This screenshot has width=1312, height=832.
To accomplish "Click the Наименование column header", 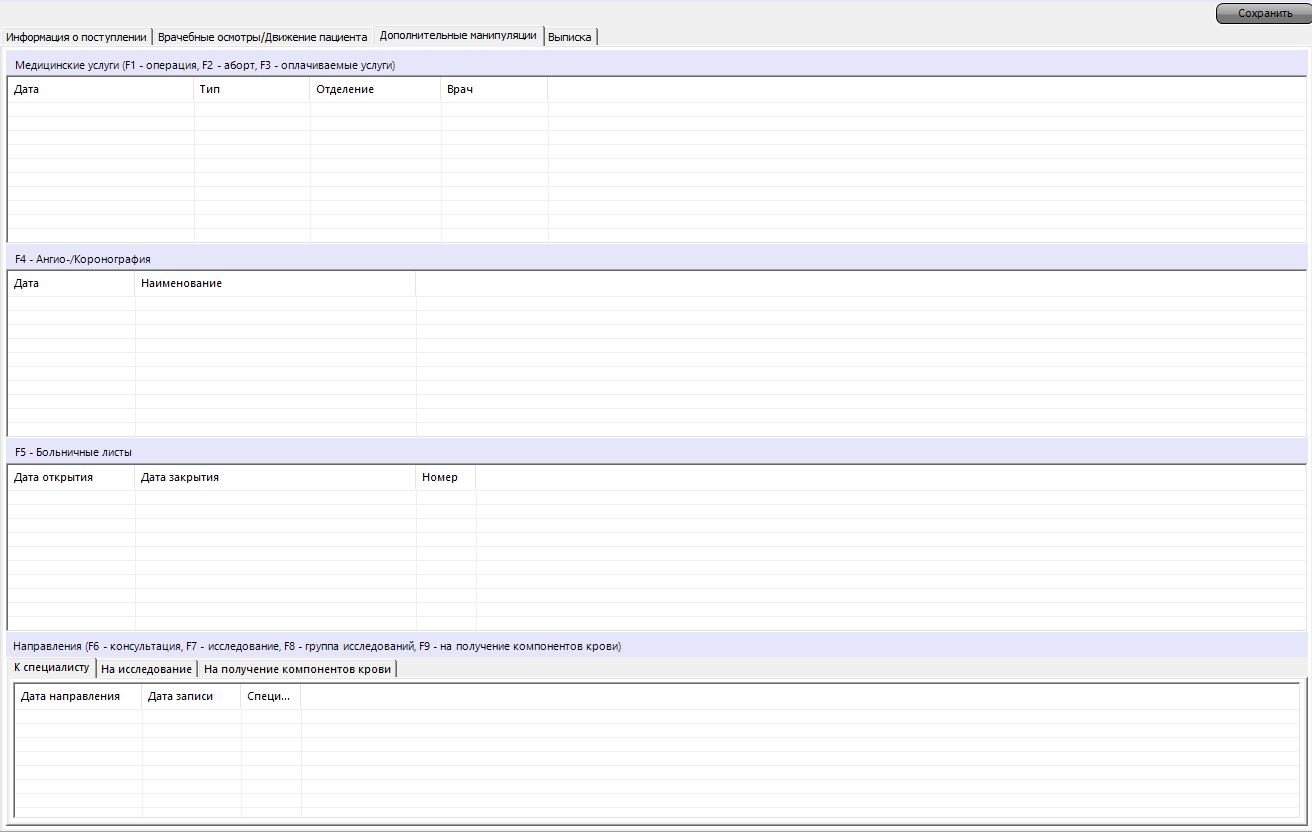I will click(x=275, y=284).
